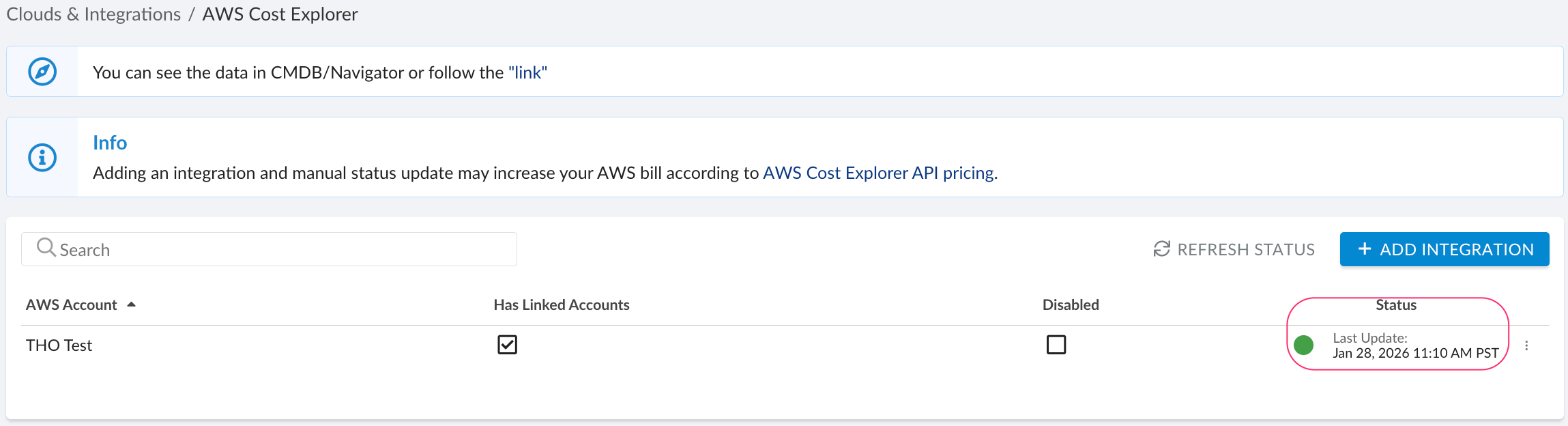Image resolution: width=1568 pixels, height=426 pixels.
Task: Click the green status indicator for THO Test
Action: point(1304,345)
